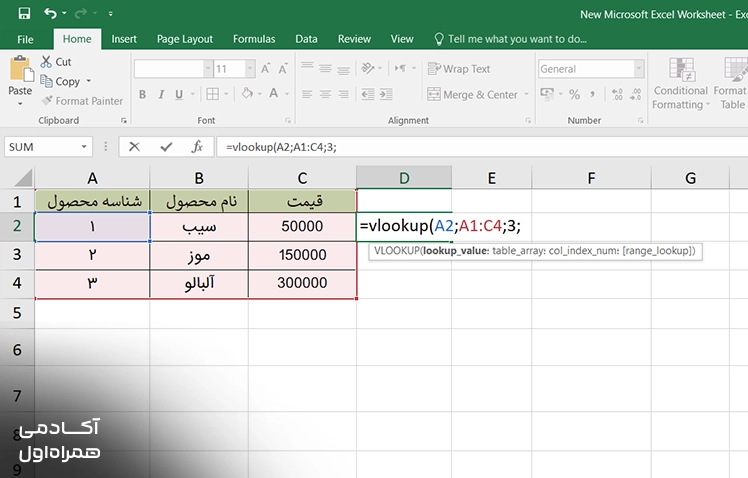Image resolution: width=748 pixels, height=478 pixels.
Task: Click the Cut button
Action: pyautogui.click(x=56, y=62)
